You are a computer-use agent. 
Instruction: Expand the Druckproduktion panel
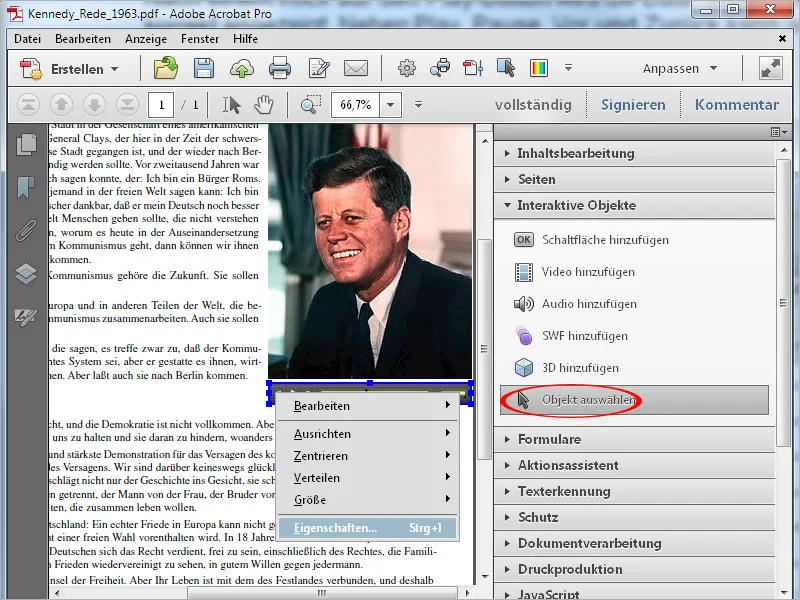[634, 570]
